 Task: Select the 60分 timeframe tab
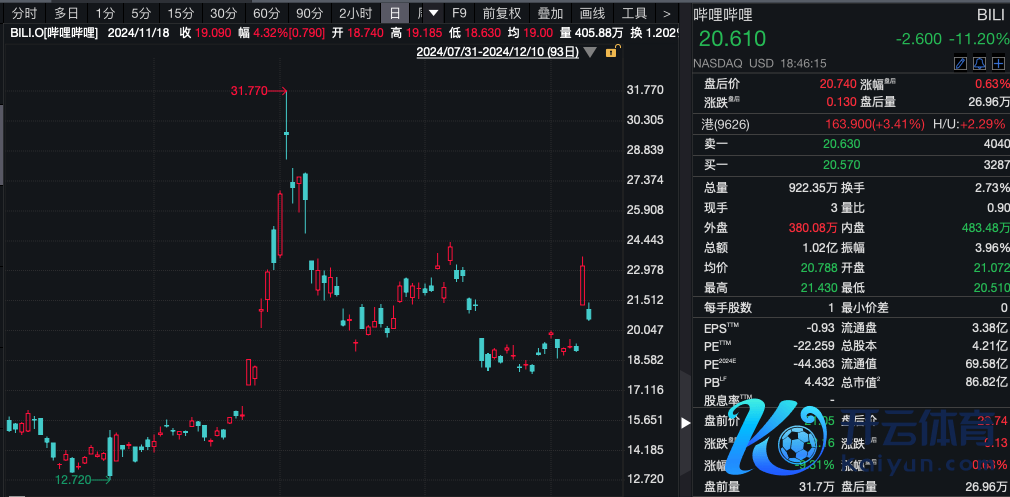(266, 14)
